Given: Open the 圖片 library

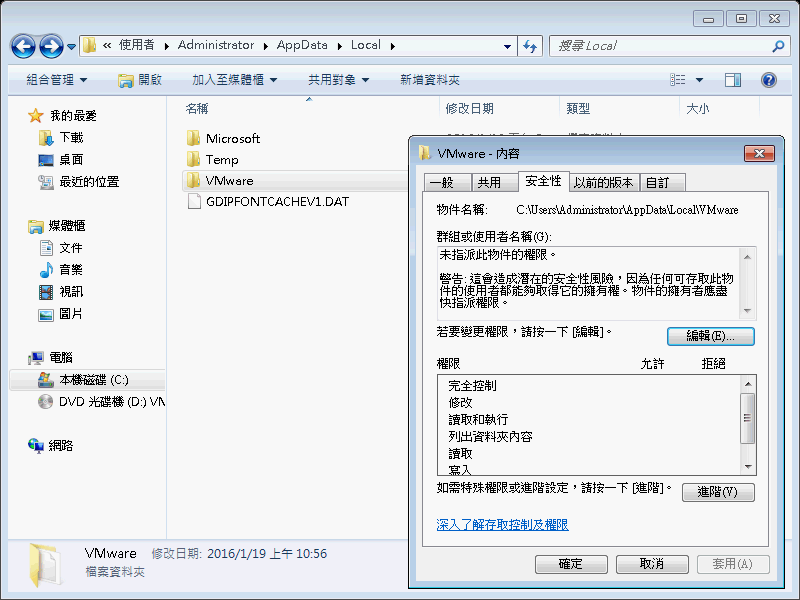Looking at the screenshot, I should coord(71,314).
